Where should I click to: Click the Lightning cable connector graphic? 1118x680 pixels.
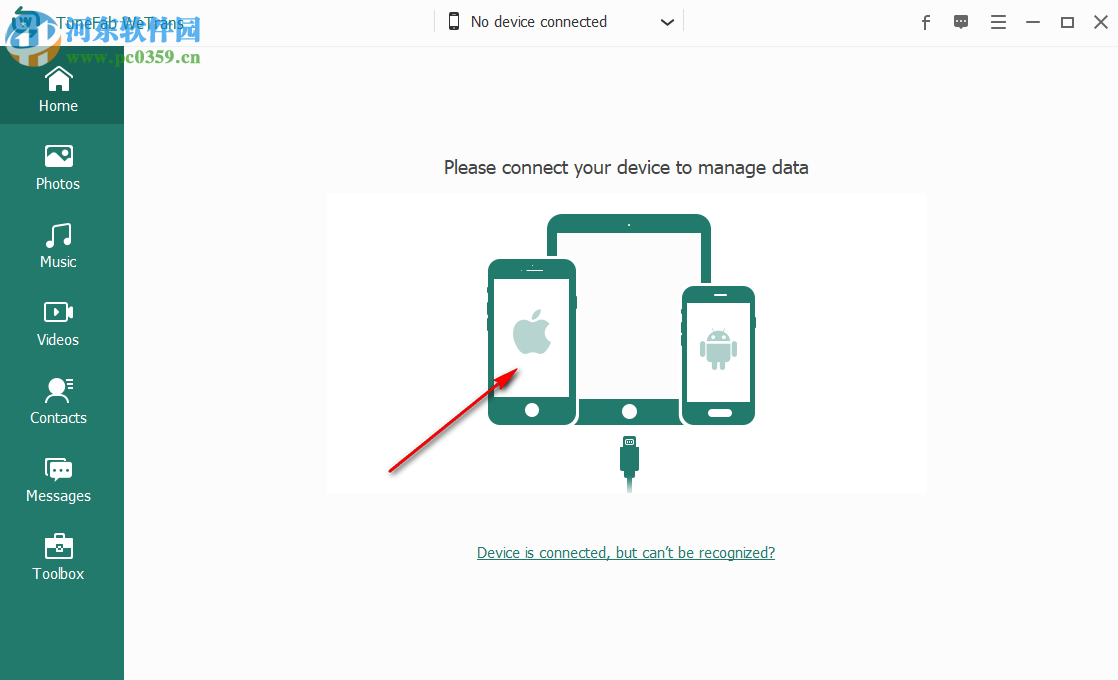point(629,463)
